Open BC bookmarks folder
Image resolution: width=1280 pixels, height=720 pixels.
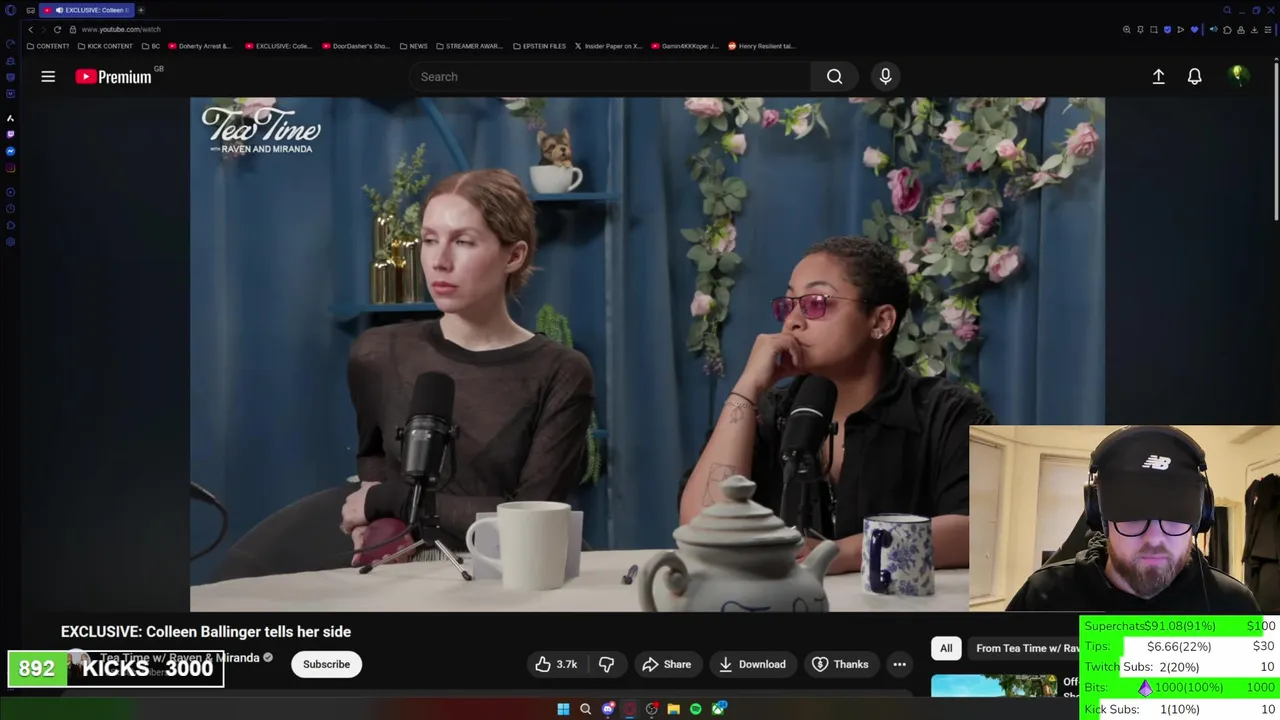(151, 46)
